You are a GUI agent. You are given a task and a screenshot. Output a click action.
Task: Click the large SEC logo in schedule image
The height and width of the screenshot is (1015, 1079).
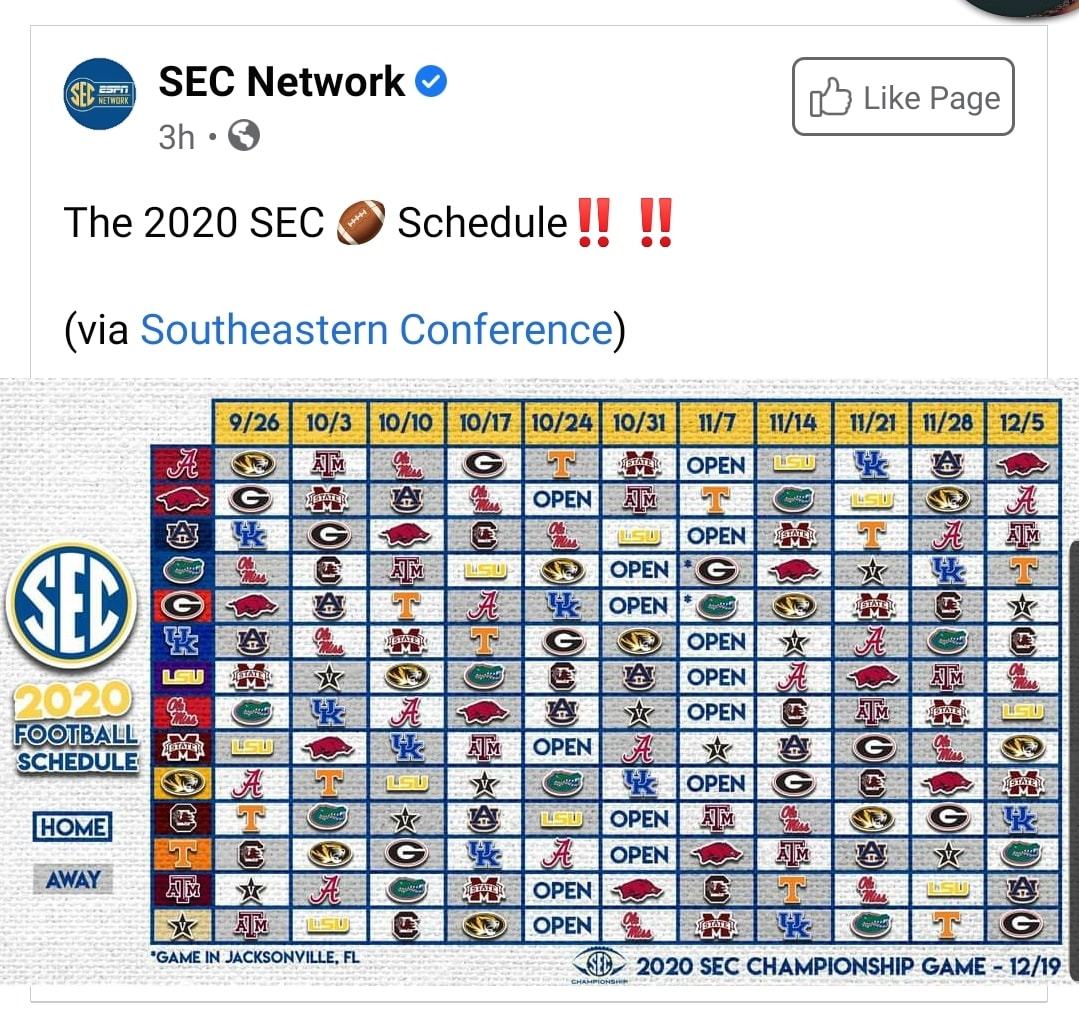click(x=72, y=606)
